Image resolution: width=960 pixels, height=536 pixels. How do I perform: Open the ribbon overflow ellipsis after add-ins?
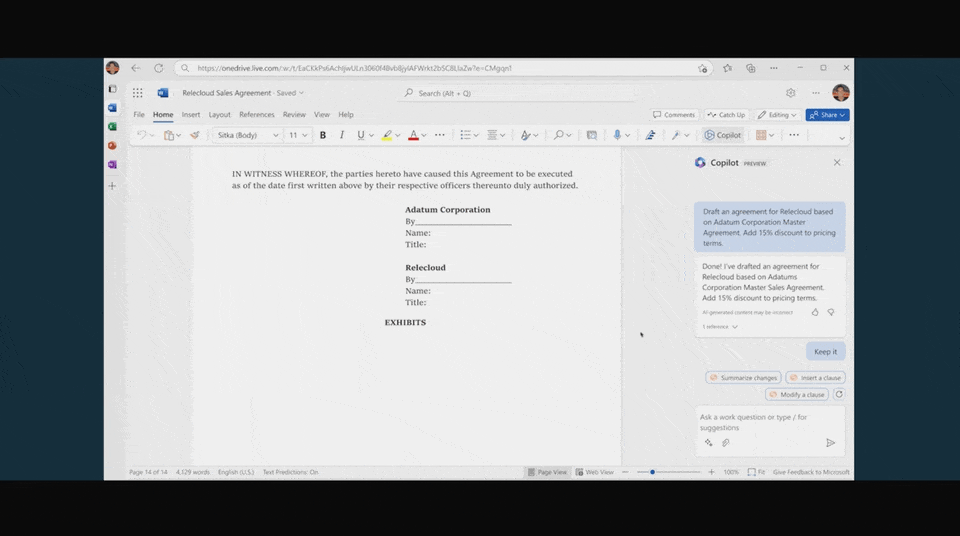click(794, 135)
